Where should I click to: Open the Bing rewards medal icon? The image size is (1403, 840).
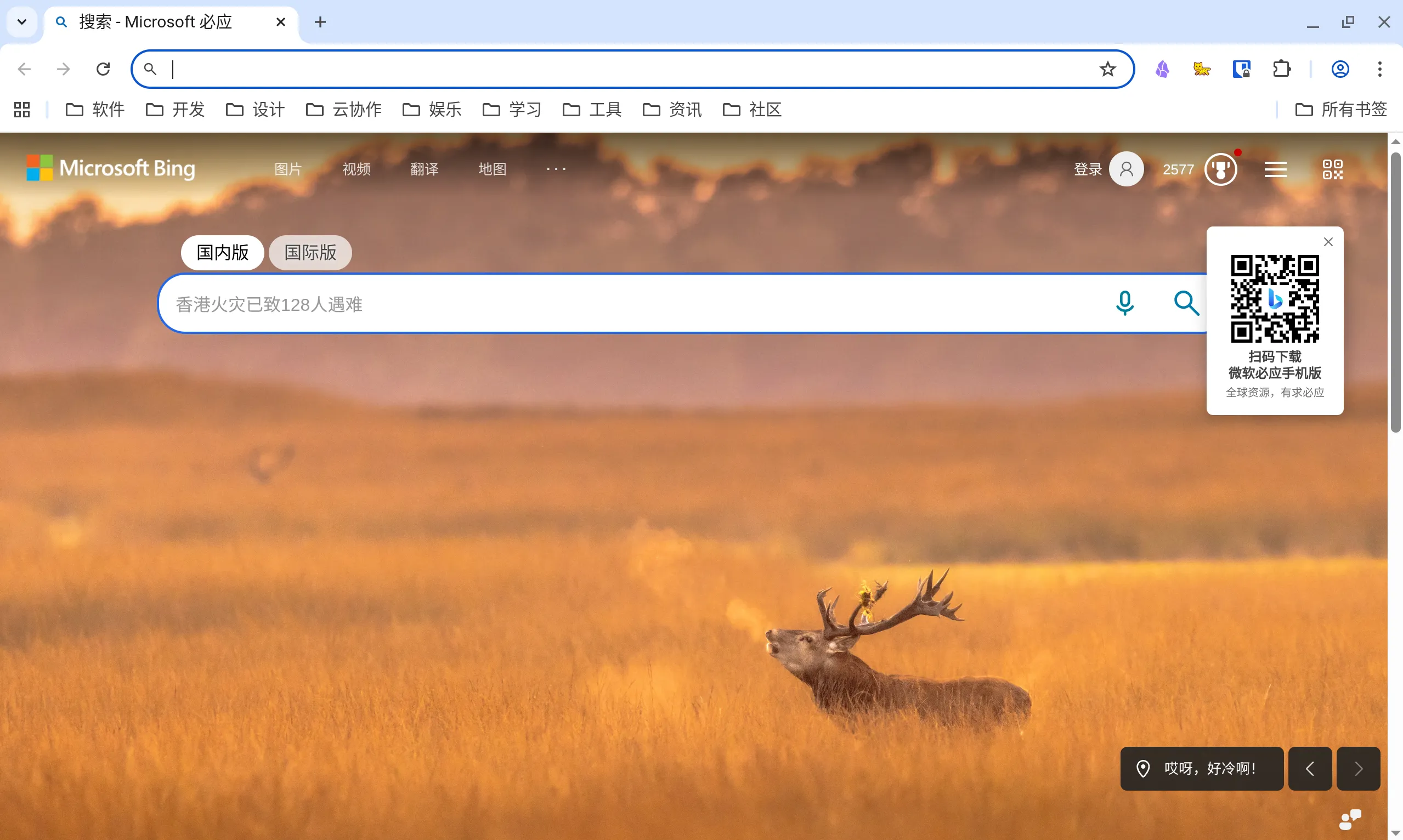pos(1221,168)
